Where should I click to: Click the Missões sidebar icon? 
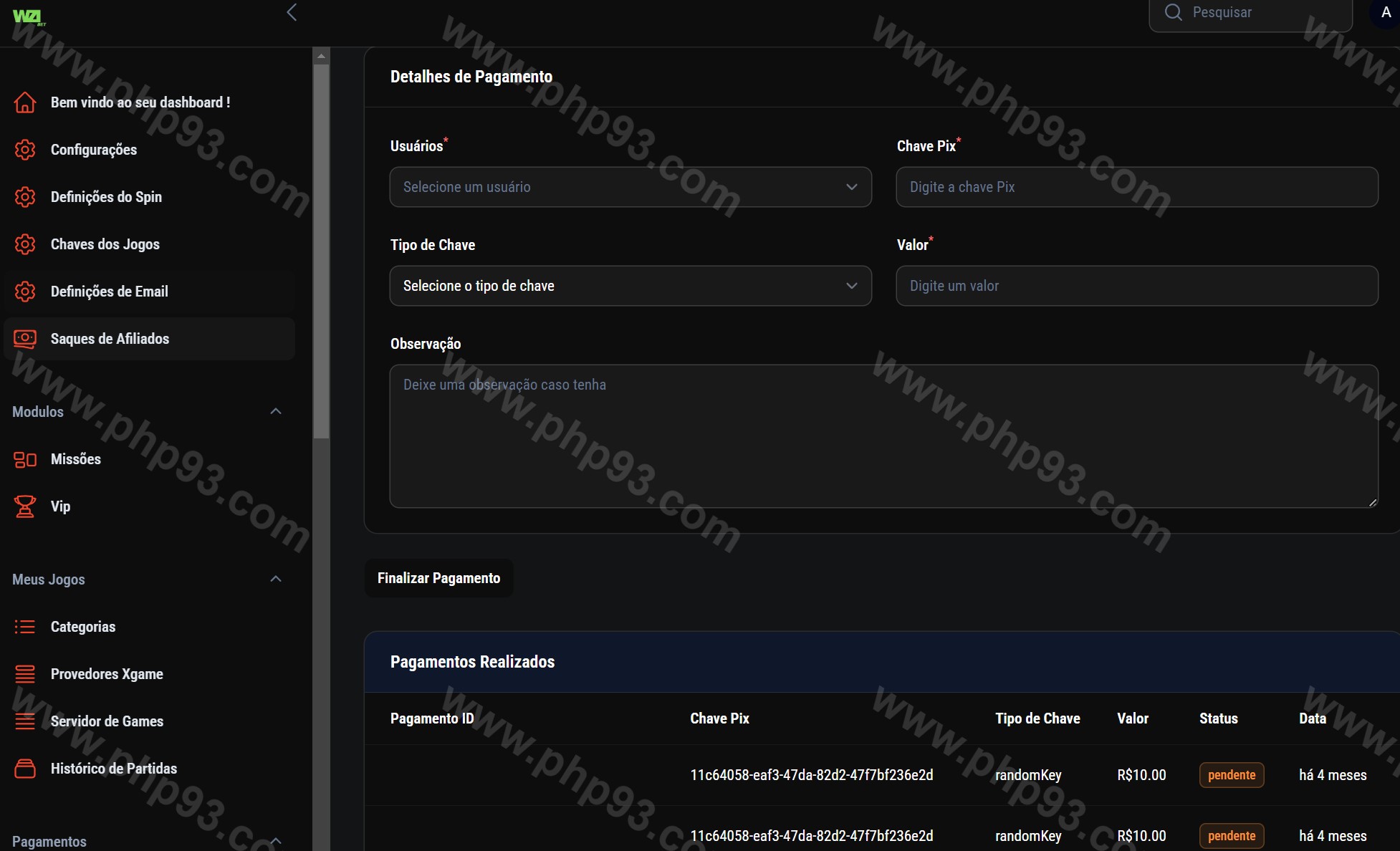click(25, 459)
